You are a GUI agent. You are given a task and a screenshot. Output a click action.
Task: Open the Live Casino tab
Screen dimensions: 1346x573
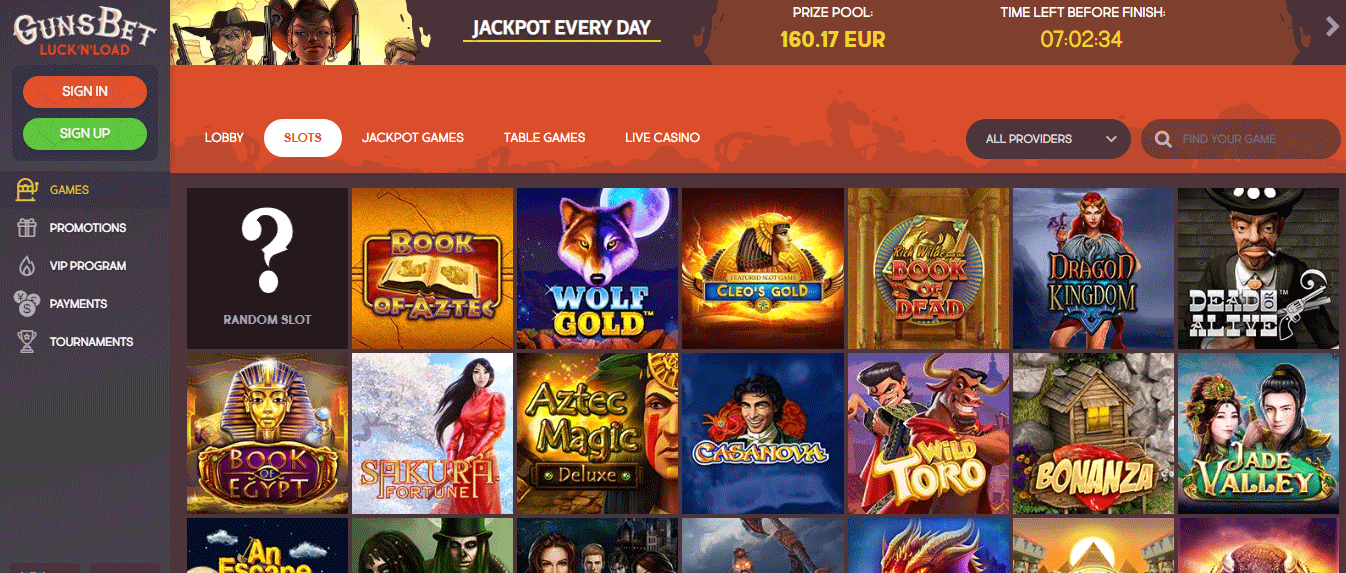pyautogui.click(x=662, y=137)
